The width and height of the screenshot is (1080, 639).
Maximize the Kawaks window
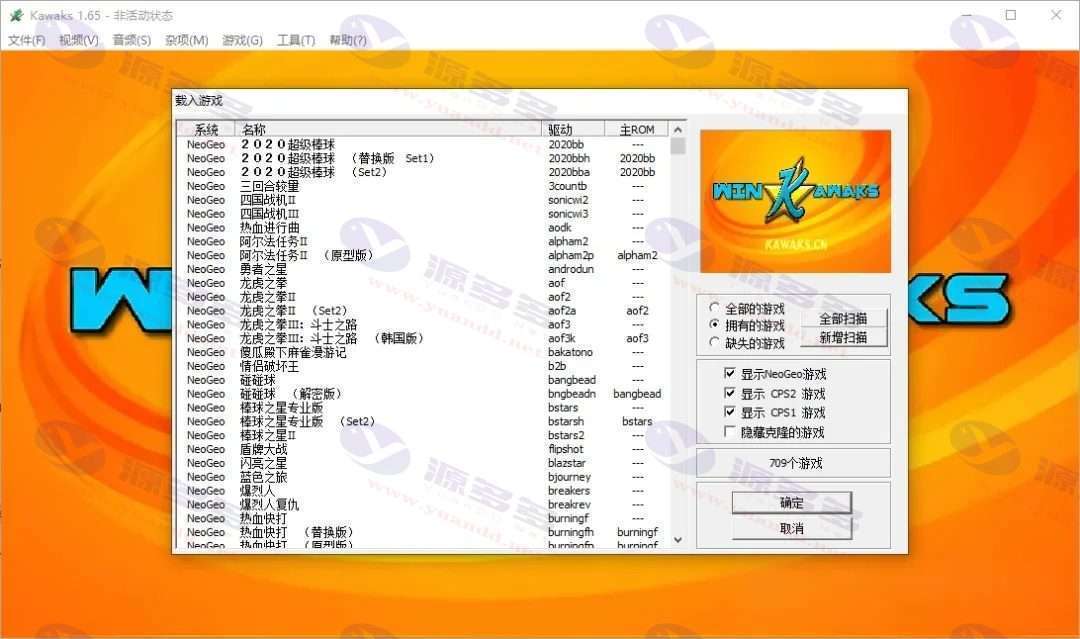click(1010, 14)
